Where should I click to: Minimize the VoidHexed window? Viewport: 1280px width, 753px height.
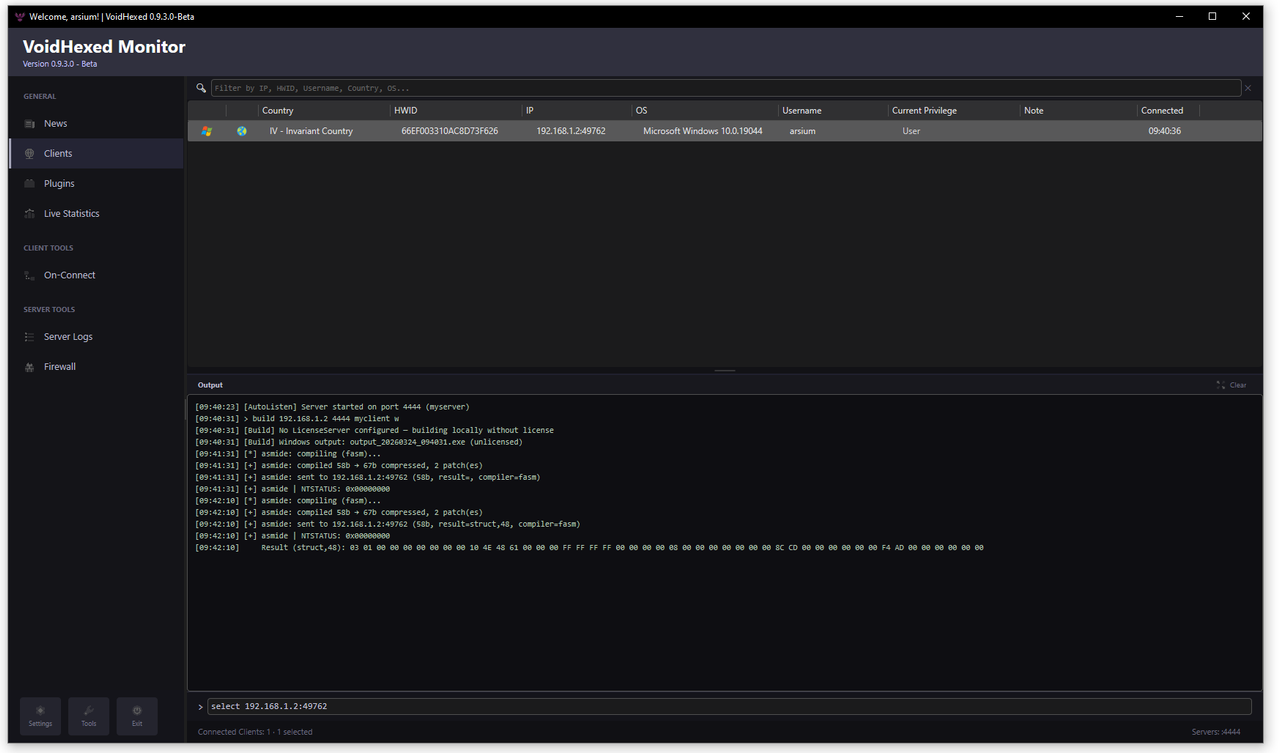(1178, 17)
